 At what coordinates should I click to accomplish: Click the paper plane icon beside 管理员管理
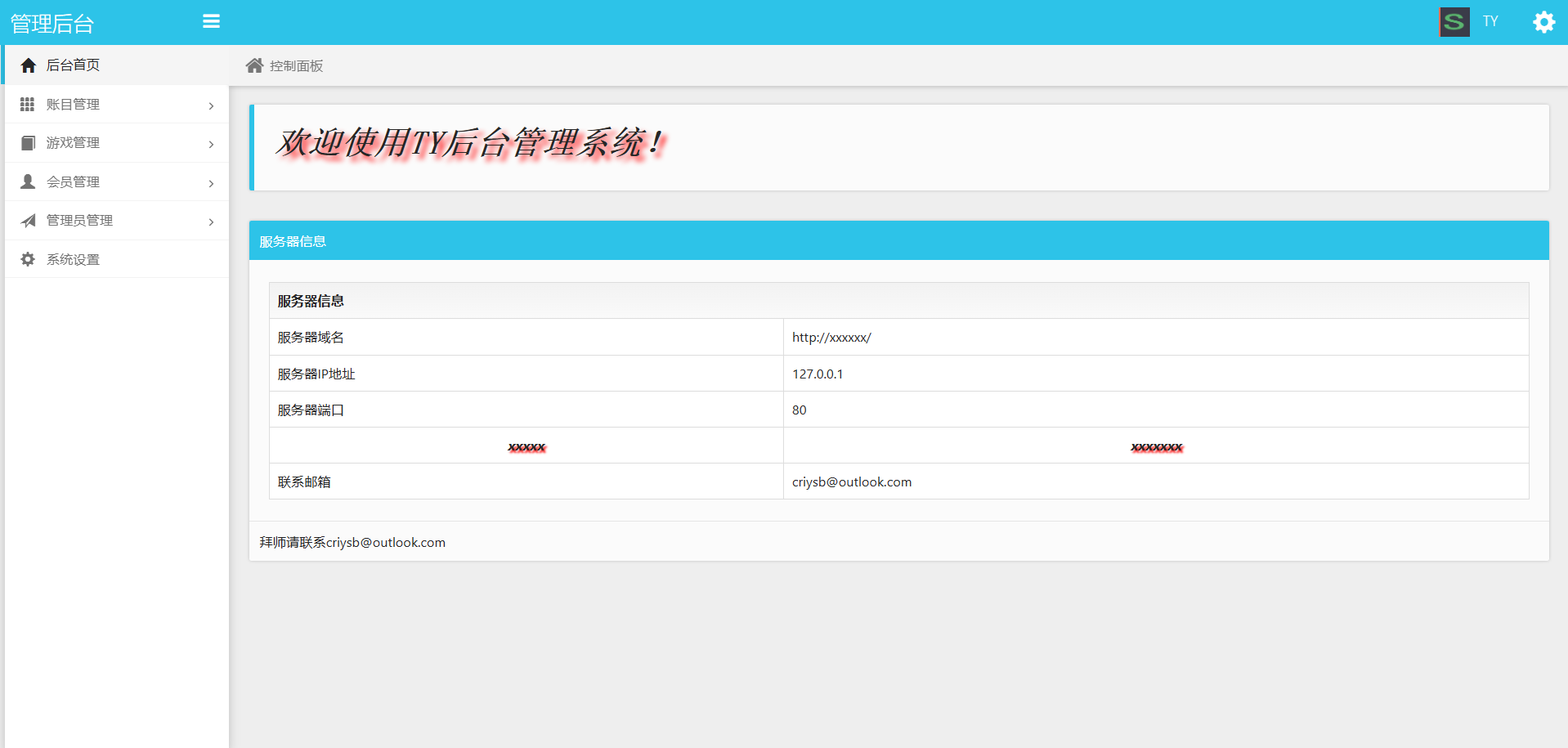pyautogui.click(x=28, y=221)
